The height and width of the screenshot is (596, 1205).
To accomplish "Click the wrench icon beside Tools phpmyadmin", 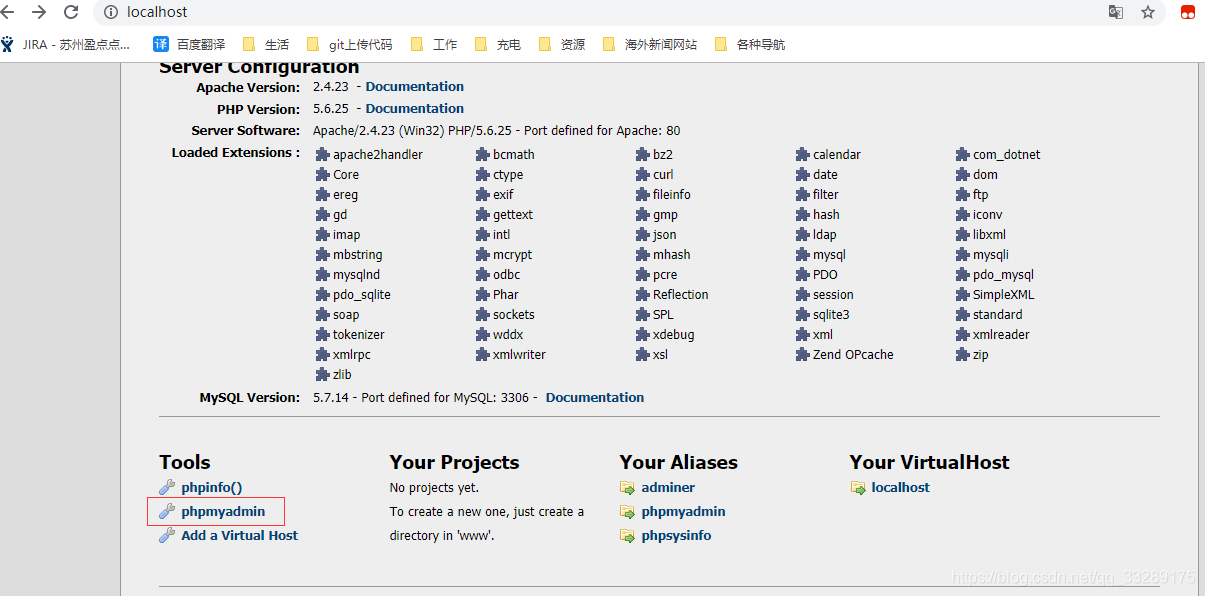I will (x=167, y=511).
